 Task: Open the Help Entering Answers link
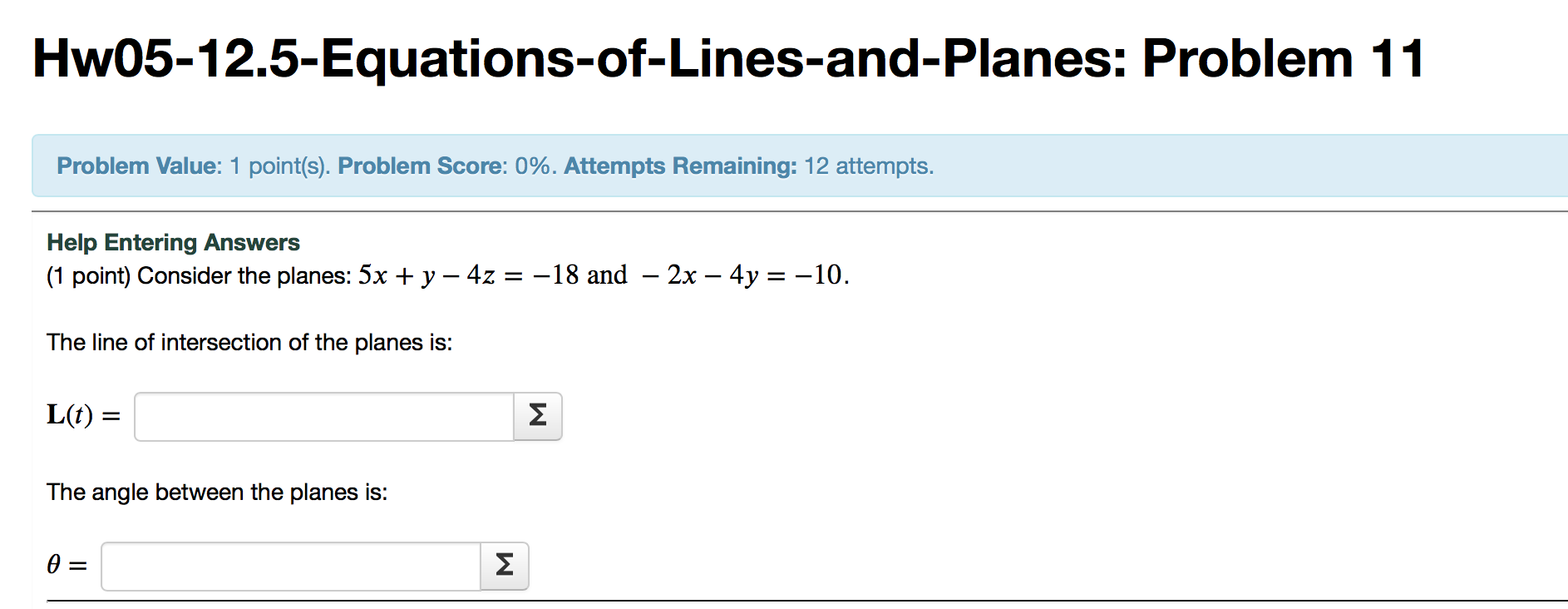pyautogui.click(x=173, y=242)
